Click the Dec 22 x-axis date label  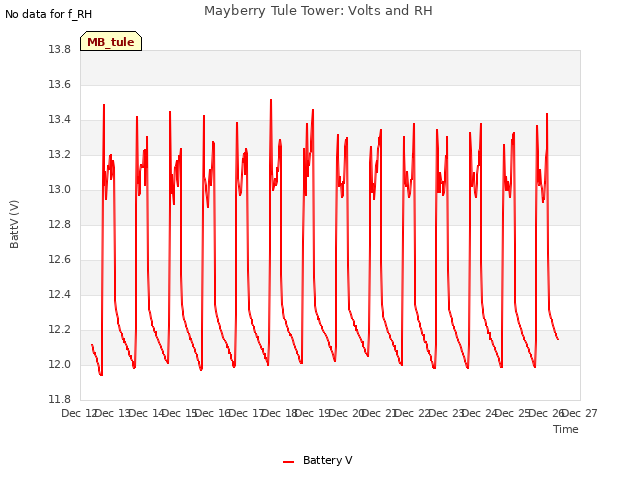[x=413, y=413]
